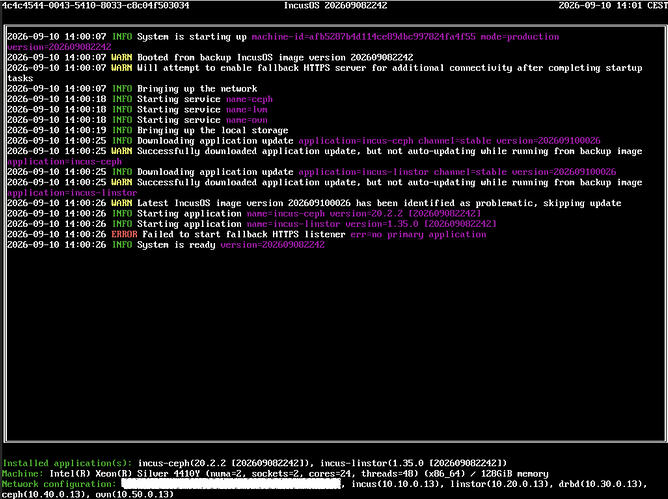This screenshot has height=499, width=668.
Task: Click the "Will attempt to enable fallback HTTPS server" line
Action: [325, 73]
